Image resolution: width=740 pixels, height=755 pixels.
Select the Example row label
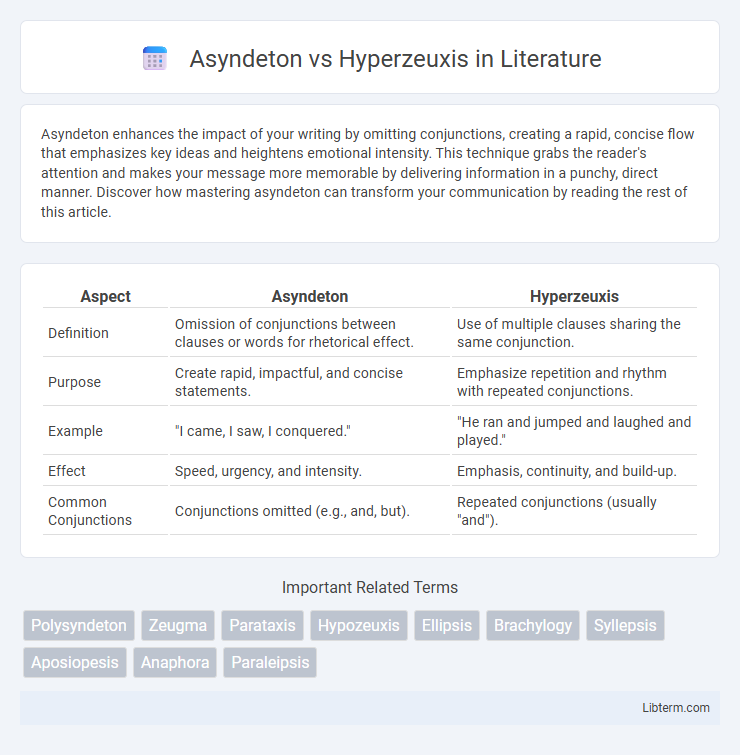coord(75,431)
